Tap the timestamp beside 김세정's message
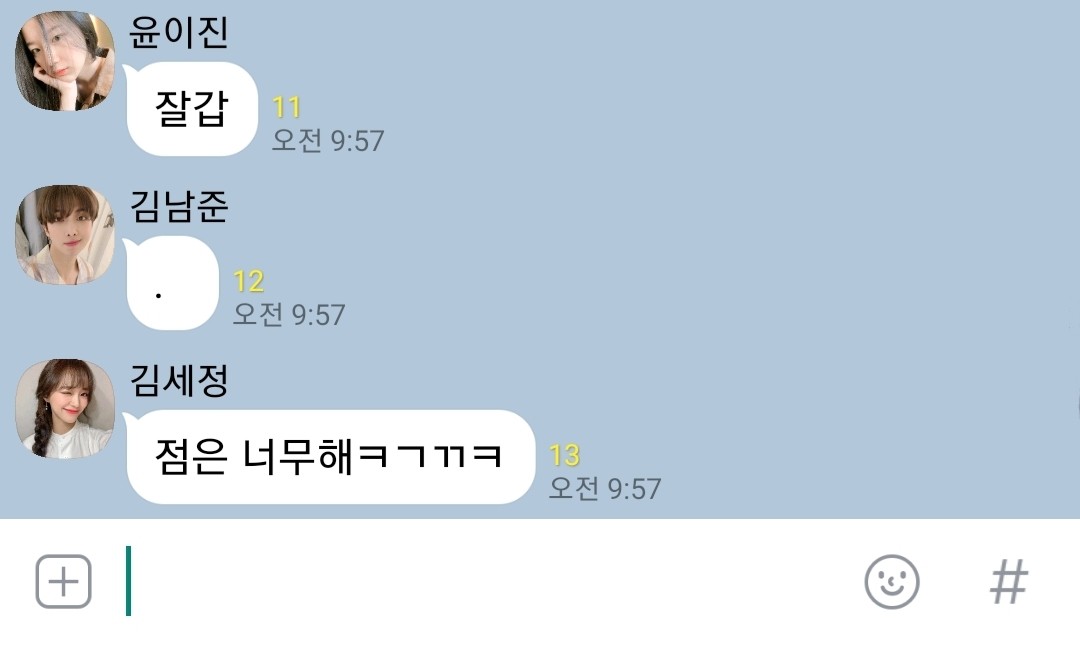The width and height of the screenshot is (1080, 645). point(605,489)
